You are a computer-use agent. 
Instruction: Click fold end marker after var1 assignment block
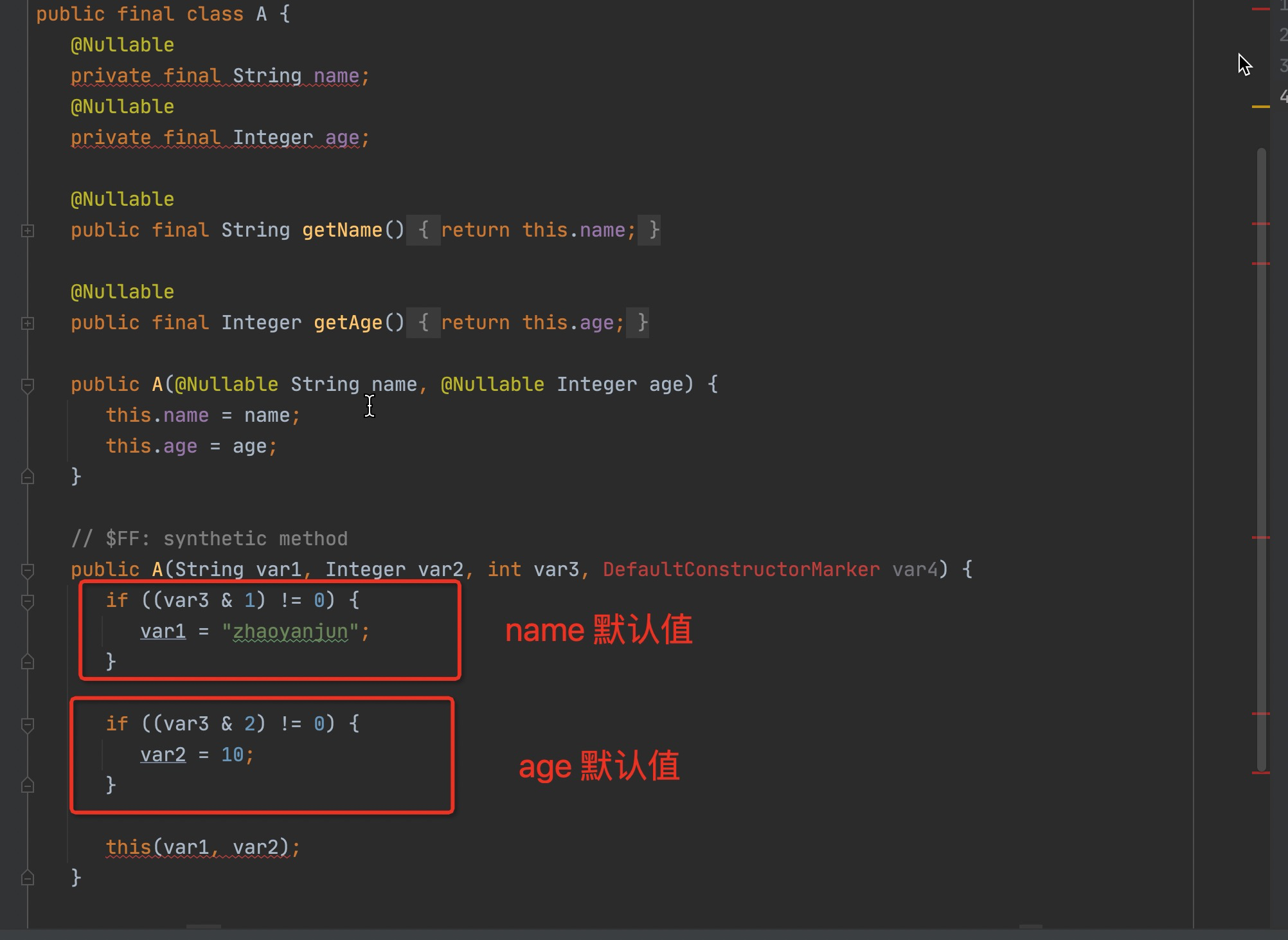(28, 662)
